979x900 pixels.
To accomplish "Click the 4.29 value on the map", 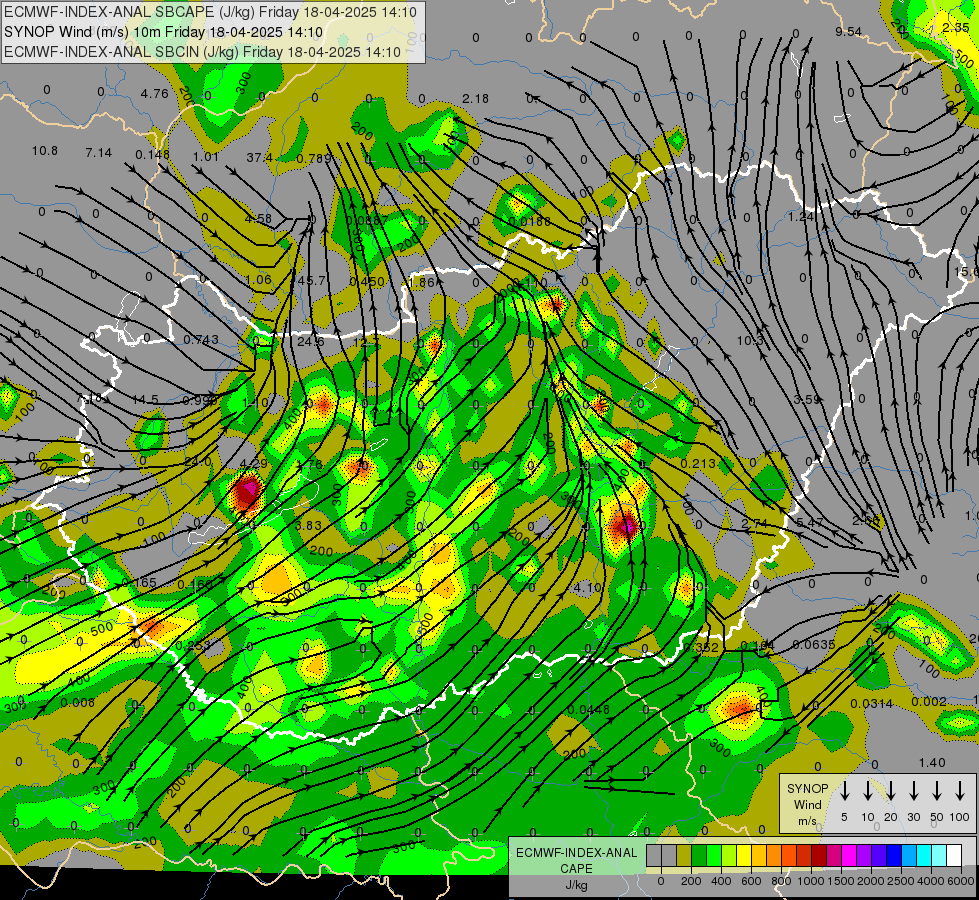I will pos(253,463).
